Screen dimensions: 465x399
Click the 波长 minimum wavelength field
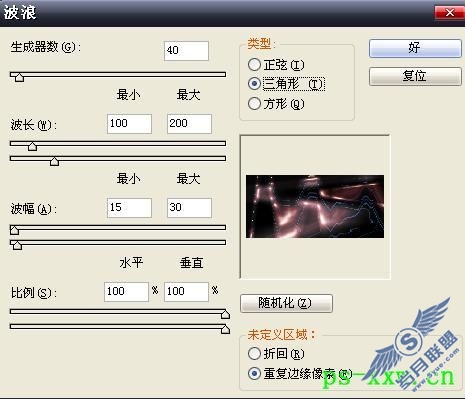pos(129,124)
